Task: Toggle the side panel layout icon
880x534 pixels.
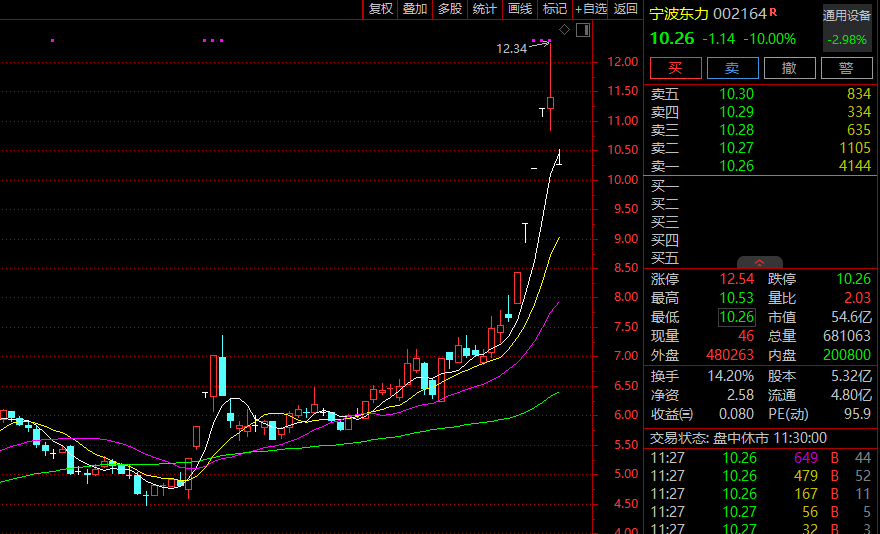Action: coord(583,30)
